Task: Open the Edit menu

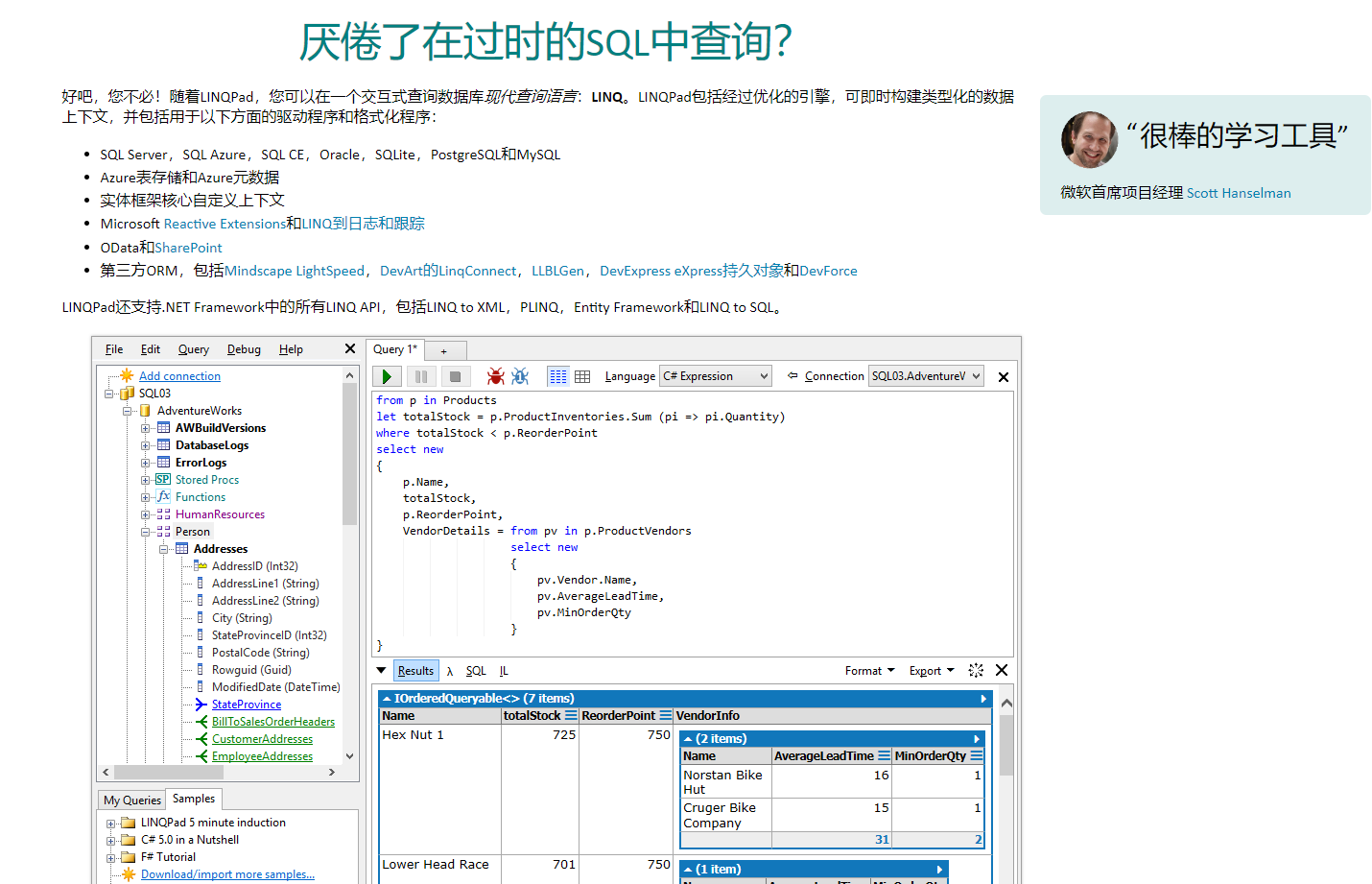Action: (x=151, y=349)
